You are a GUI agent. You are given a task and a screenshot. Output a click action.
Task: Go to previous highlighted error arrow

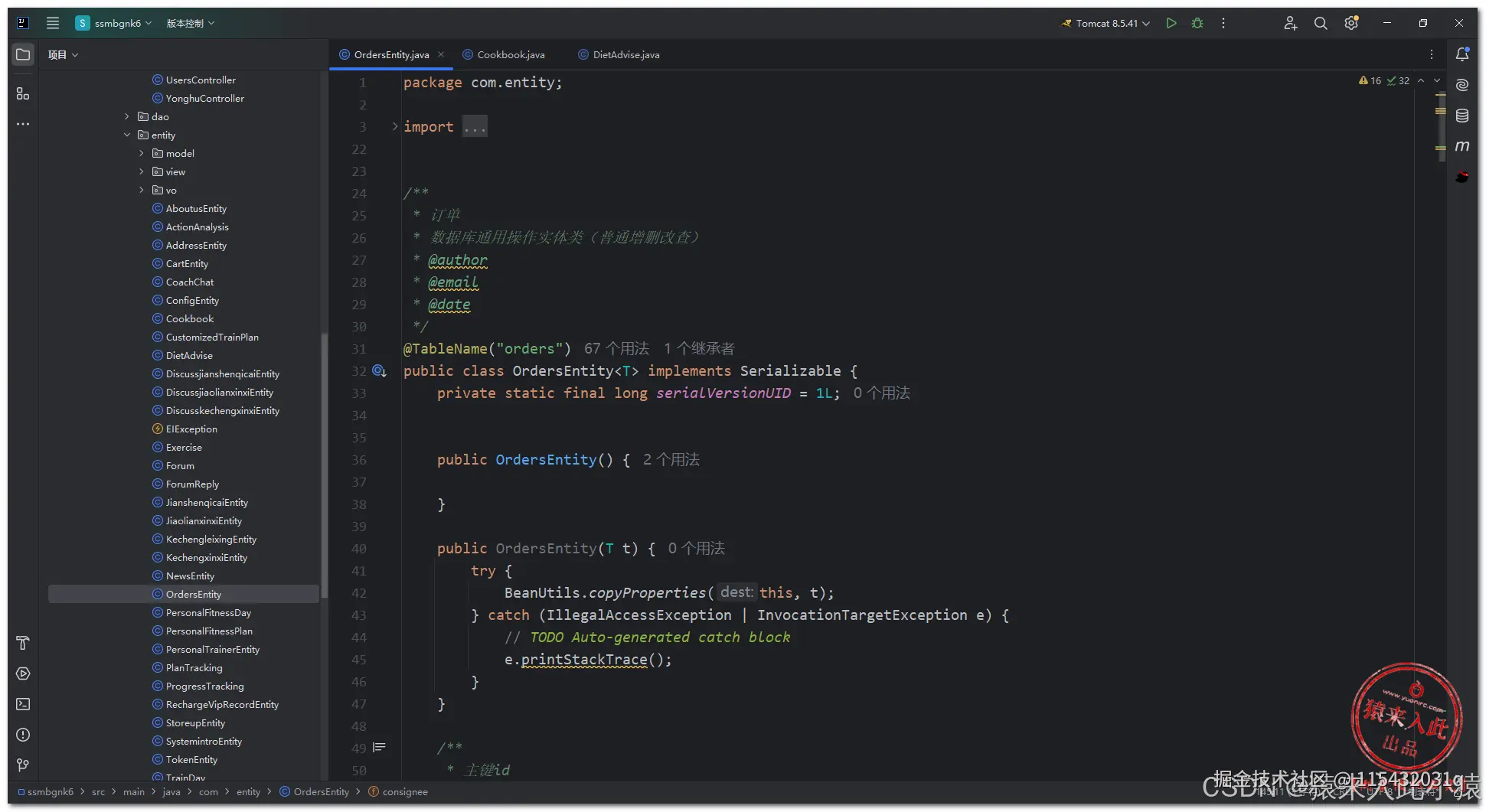1421,80
